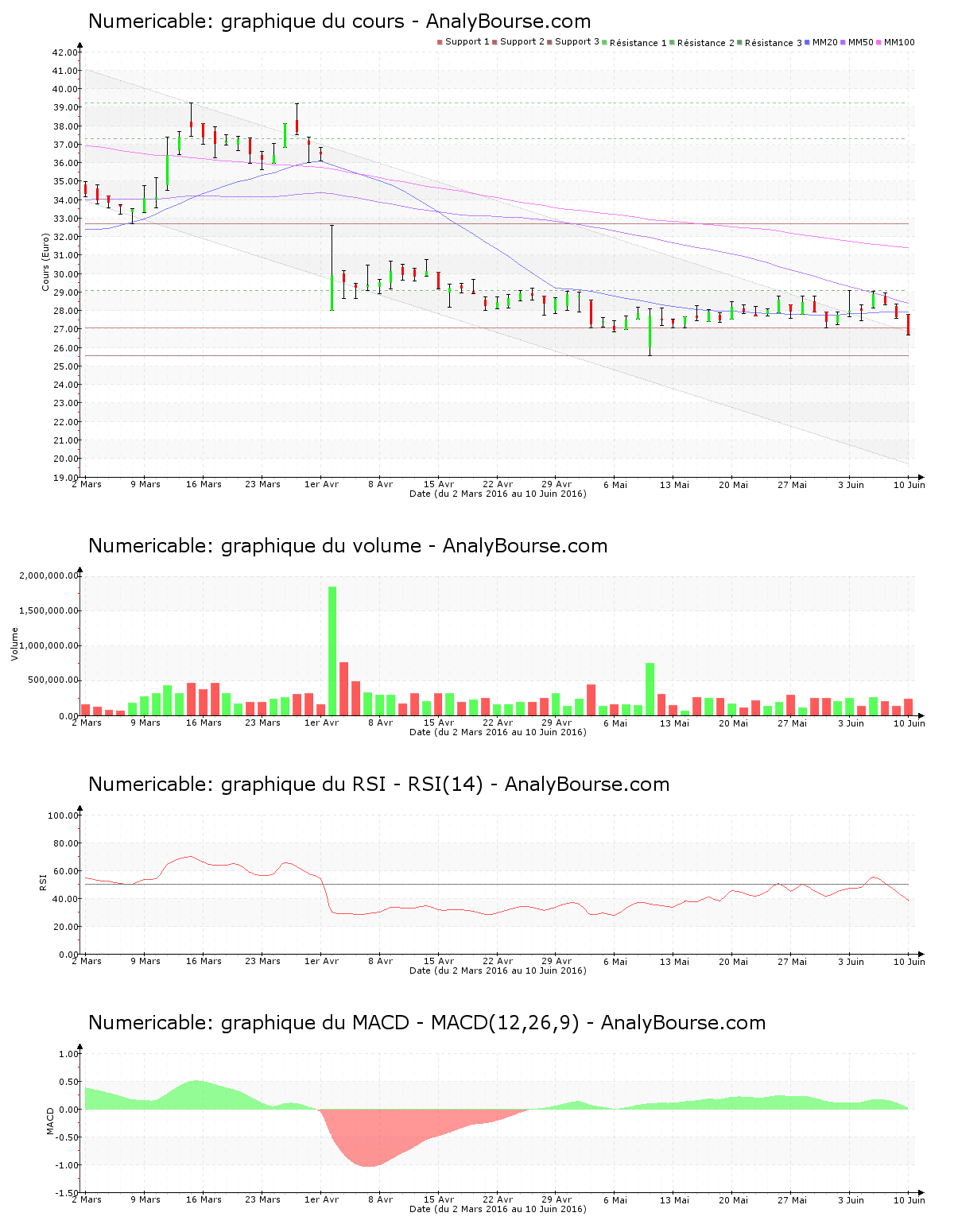Image resolution: width=954 pixels, height=1232 pixels.
Task: Select the Support 1 legend label
Action: (467, 42)
